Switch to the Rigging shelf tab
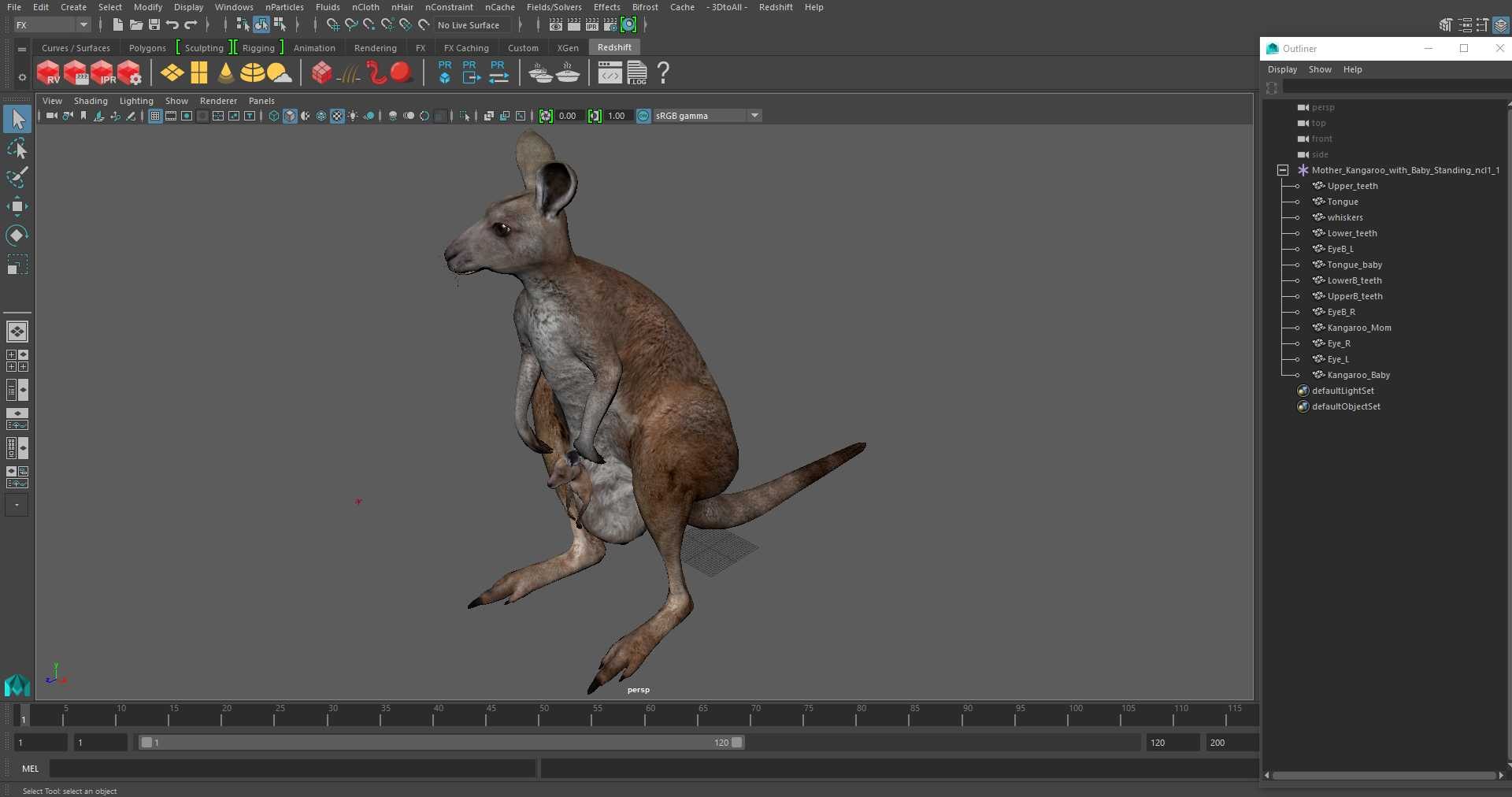The height and width of the screenshot is (797, 1512). point(258,48)
